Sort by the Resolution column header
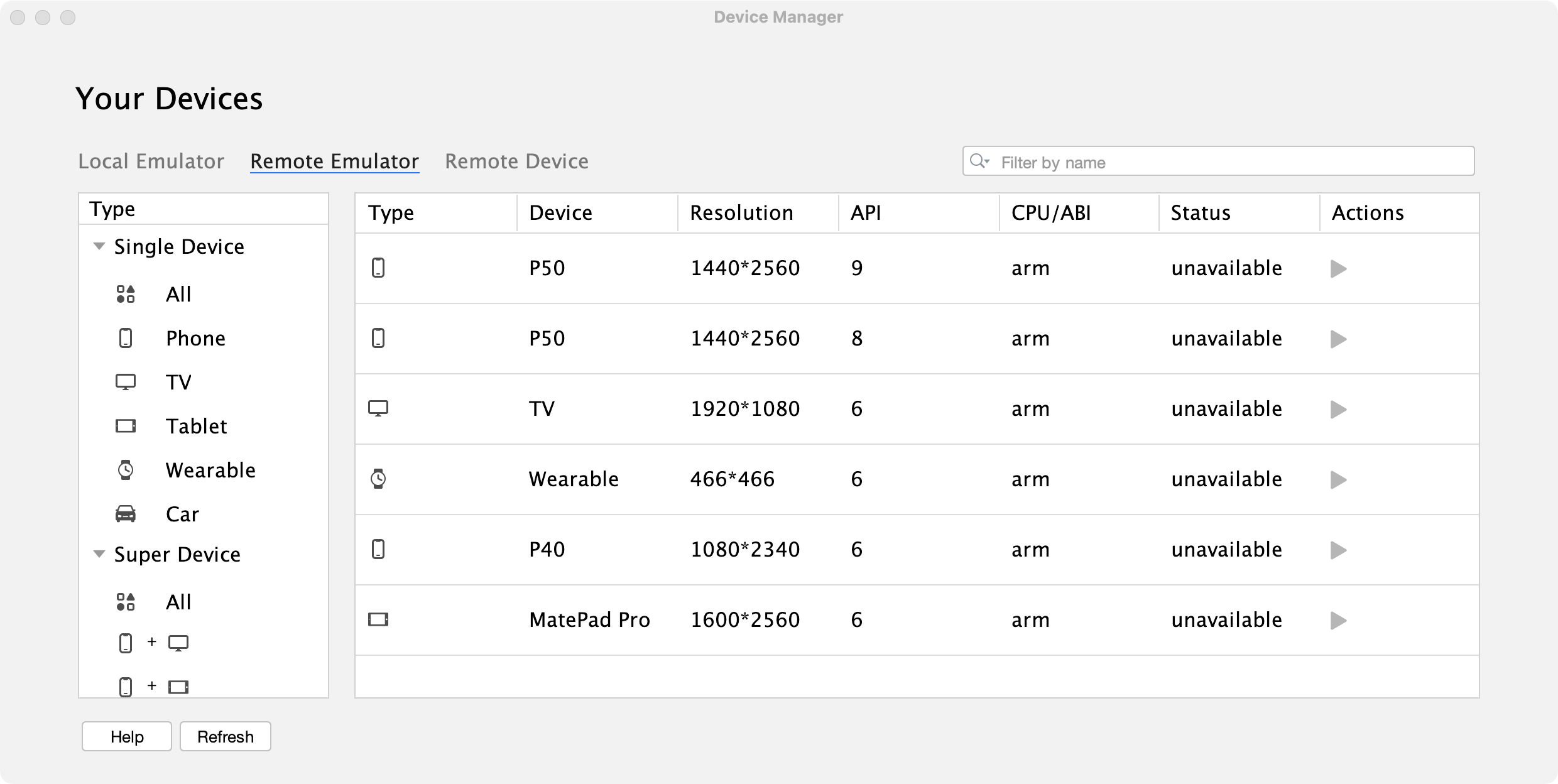Viewport: 1558px width, 784px height. 758,213
